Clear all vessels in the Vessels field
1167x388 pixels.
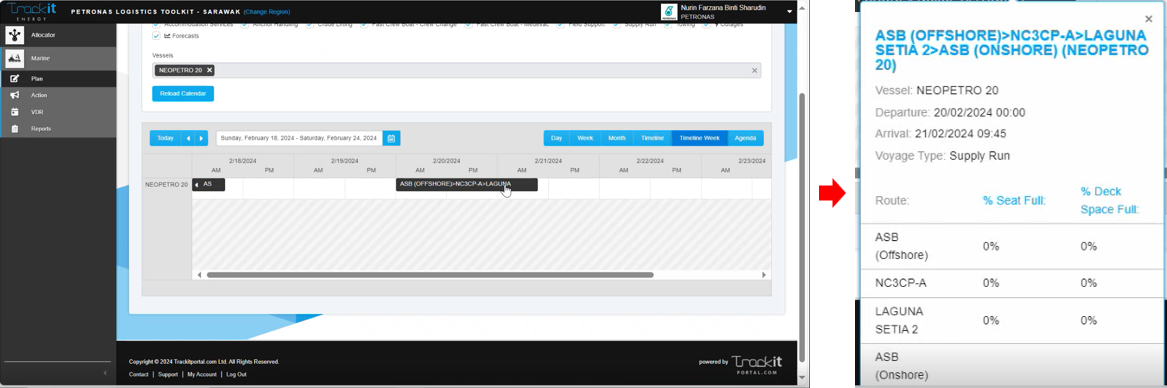click(754, 70)
